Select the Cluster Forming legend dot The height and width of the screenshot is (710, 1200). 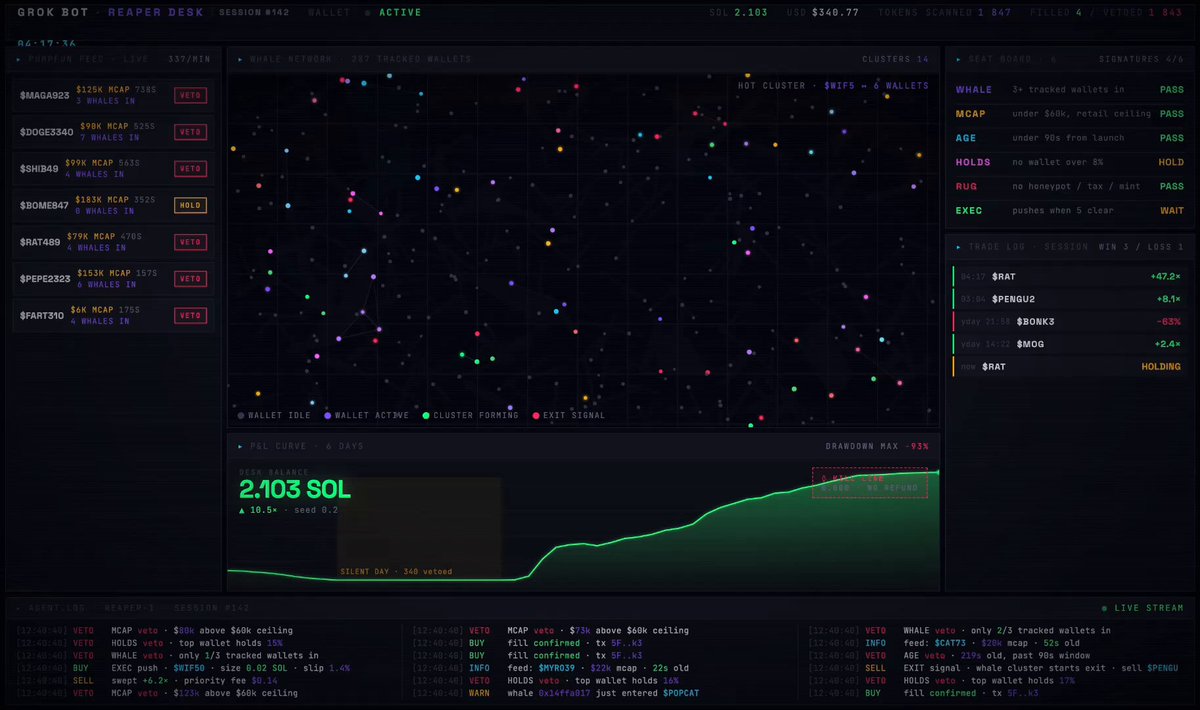pos(425,415)
